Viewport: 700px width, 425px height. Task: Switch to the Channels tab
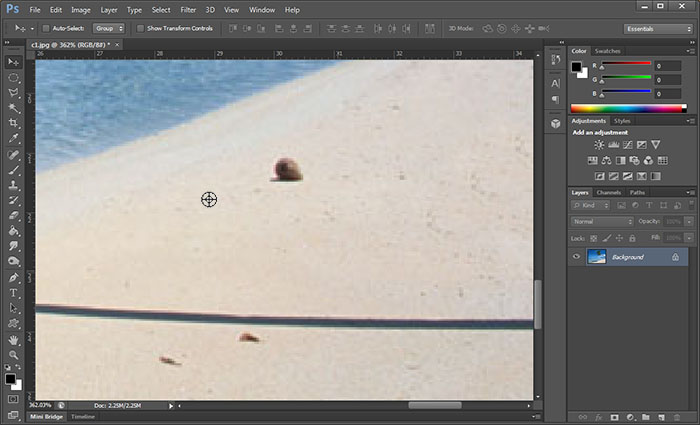click(x=608, y=192)
